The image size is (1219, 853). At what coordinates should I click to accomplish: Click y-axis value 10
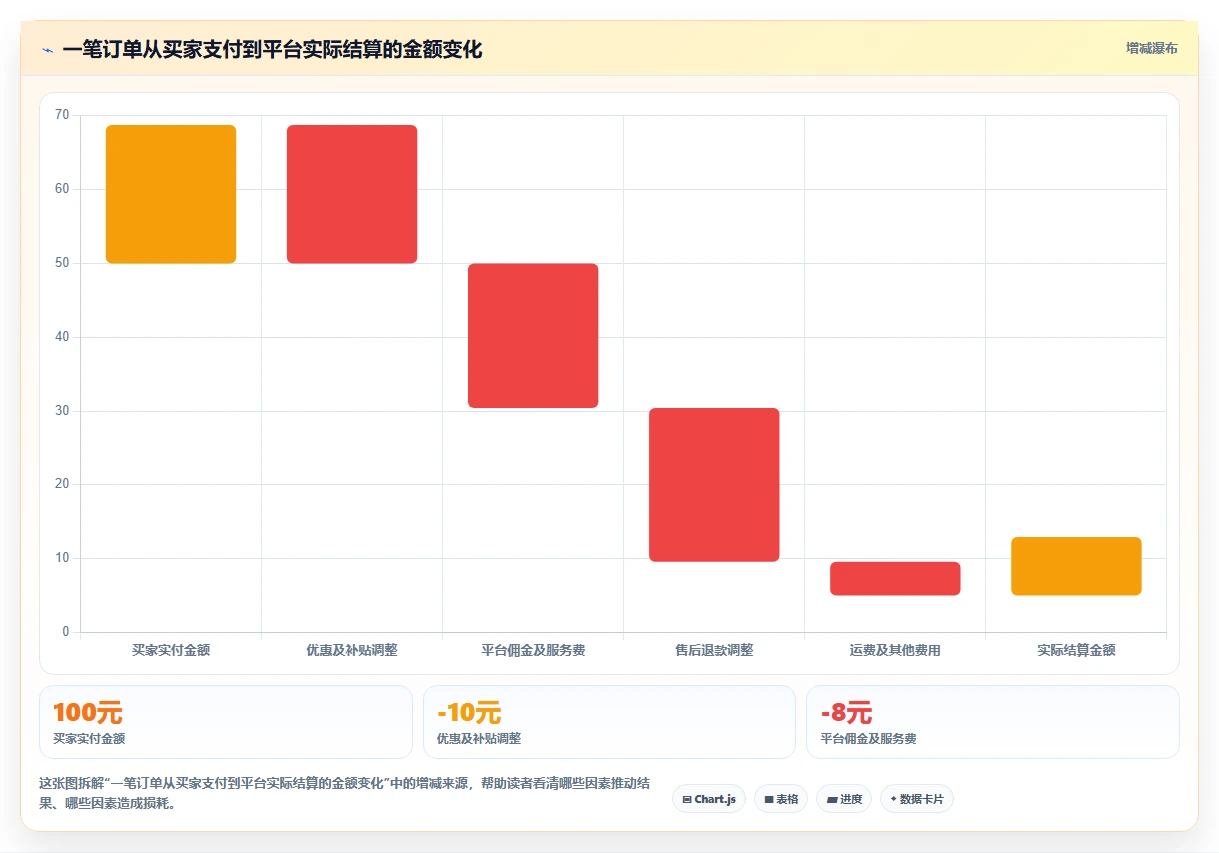[x=62, y=558]
